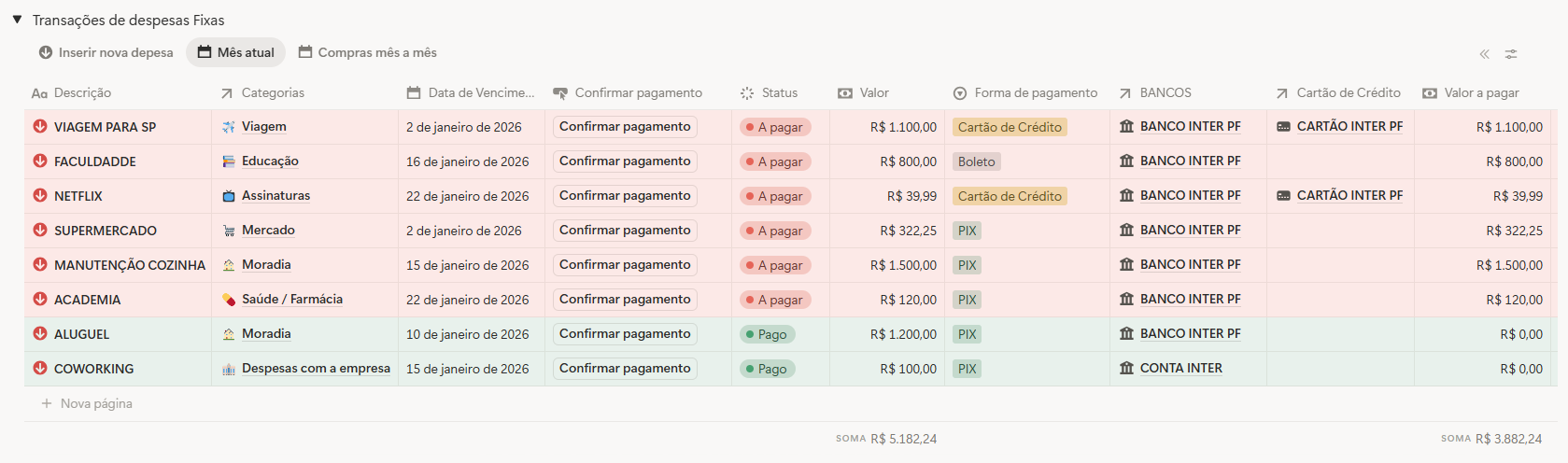Open the filter settings sliders icon
Image resolution: width=1568 pixels, height=463 pixels.
tap(1510, 54)
